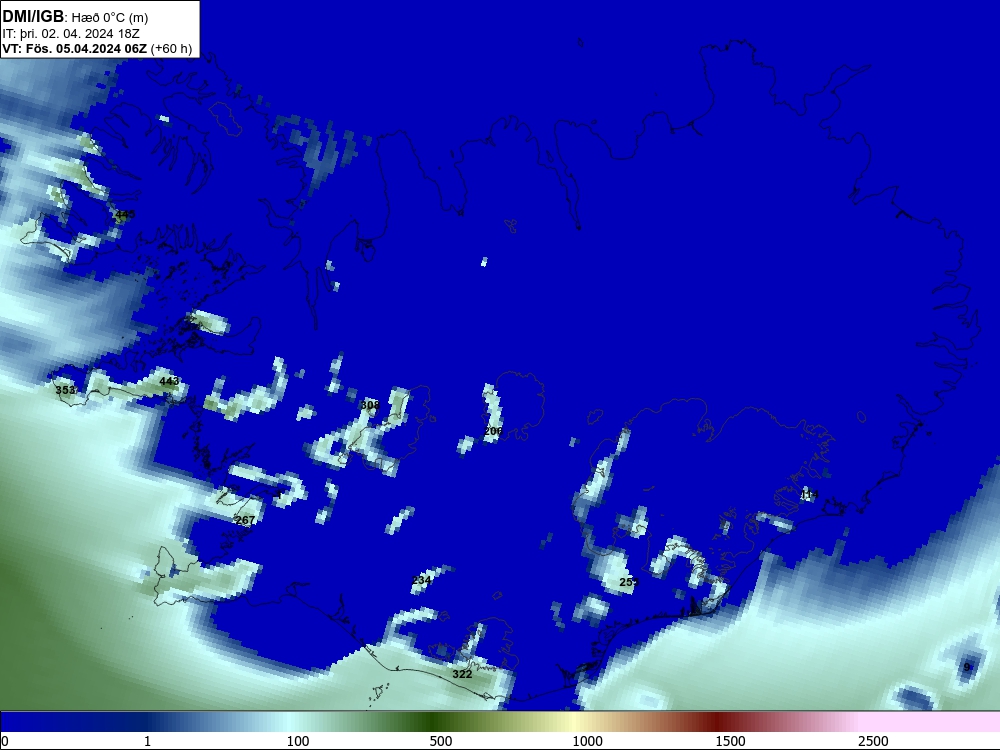Viewport: 1000px width, 750px height.
Task: Select the 'IT: þri. 02. 04. 2024 18Z' line
Action: [71, 34]
